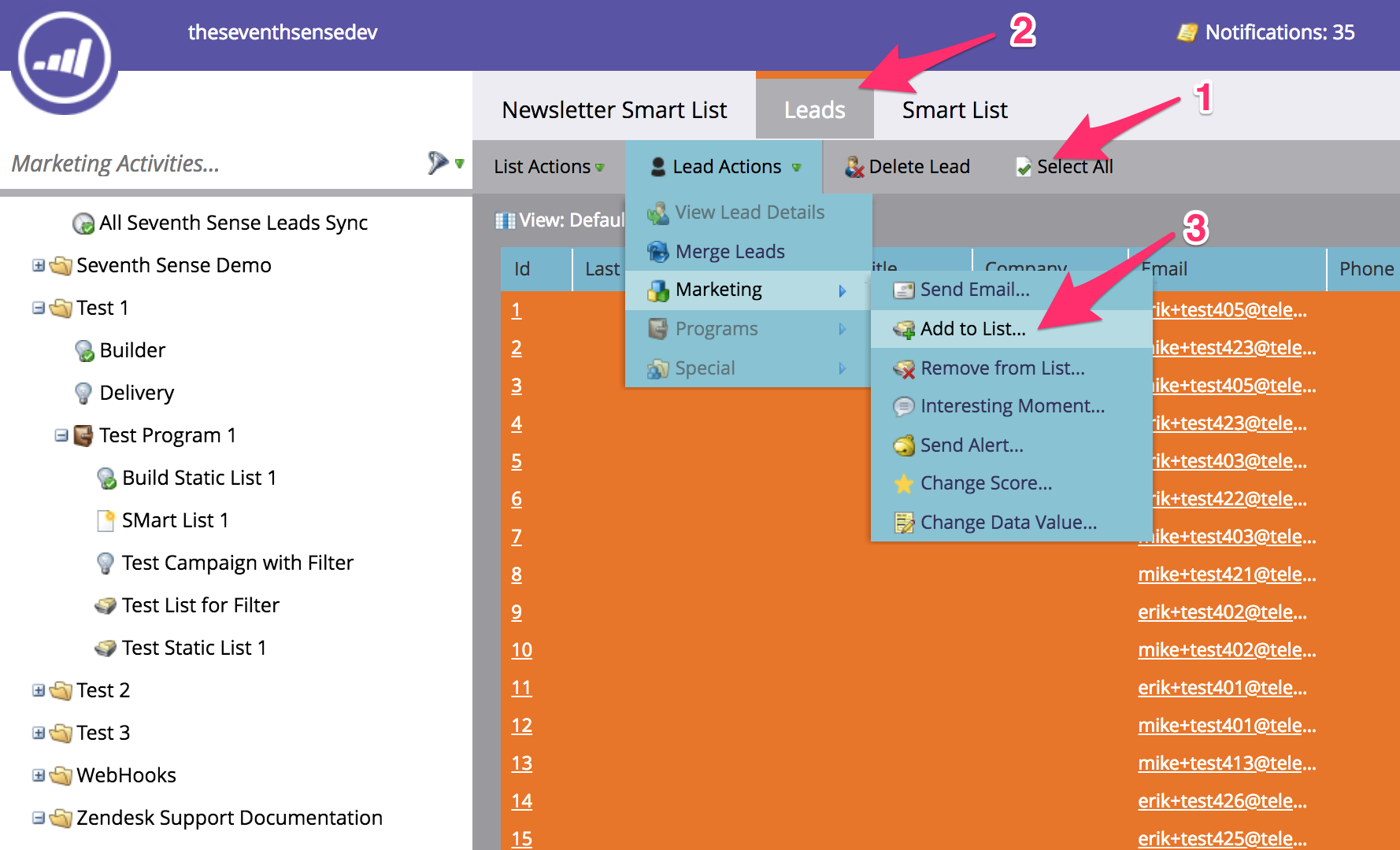Screen dimensions: 1400x850
Task: Click the All Seventh Sense Leads Sync icon
Action: tap(83, 224)
